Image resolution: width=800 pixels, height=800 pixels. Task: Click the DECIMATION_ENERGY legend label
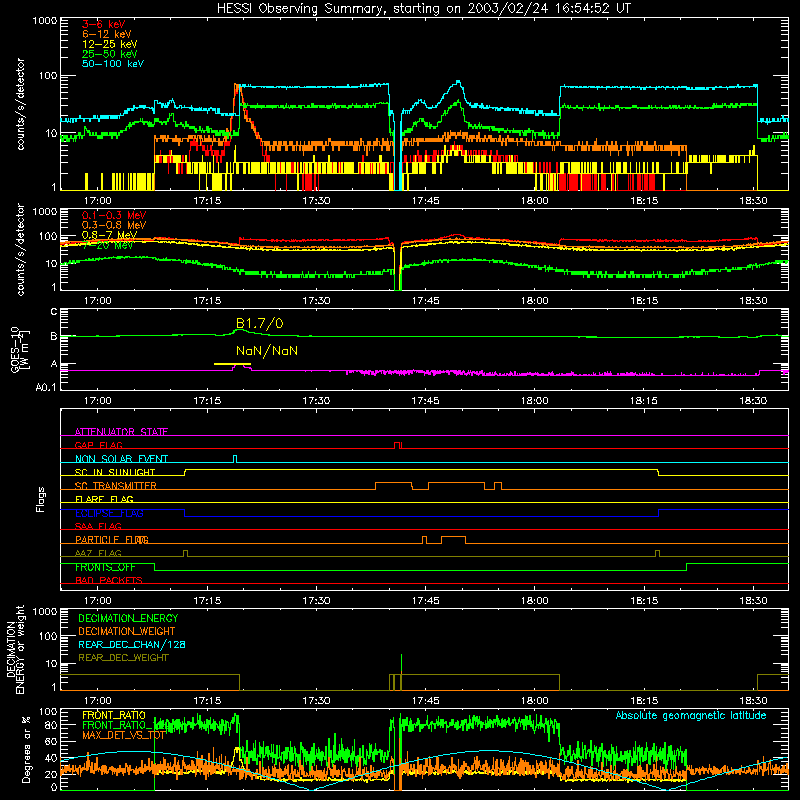[x=128, y=618]
